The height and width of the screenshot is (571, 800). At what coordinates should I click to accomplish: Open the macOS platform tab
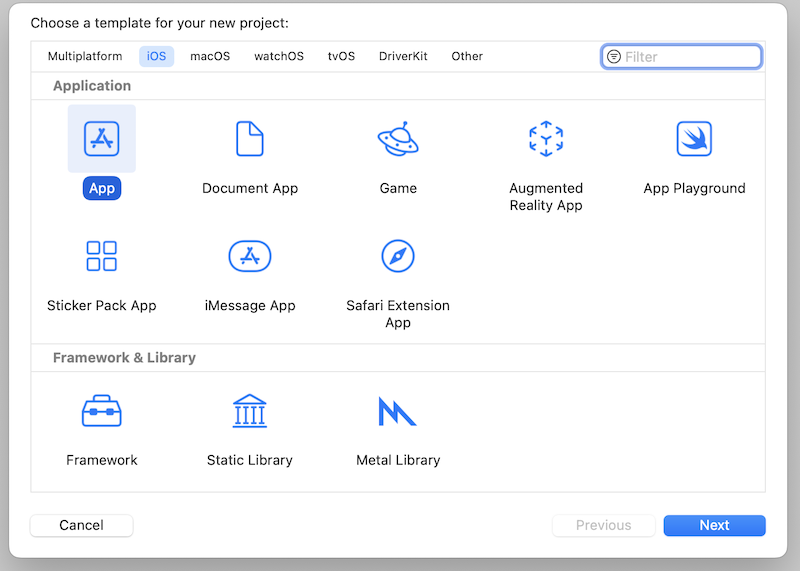point(210,56)
